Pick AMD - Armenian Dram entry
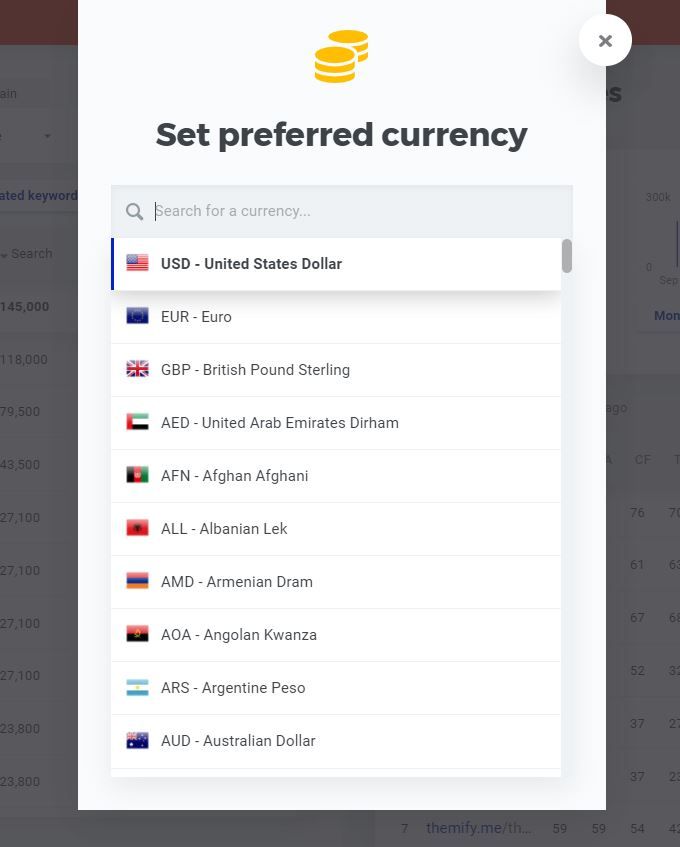The image size is (680, 847). coord(336,582)
